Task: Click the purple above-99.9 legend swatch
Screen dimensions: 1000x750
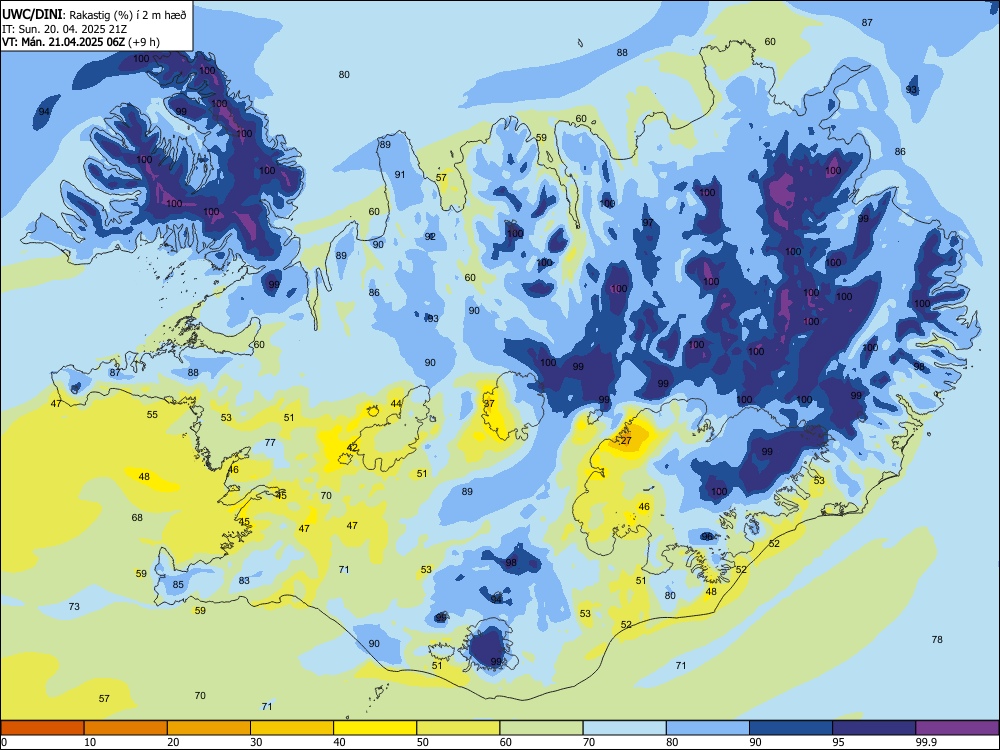Action: tap(957, 728)
